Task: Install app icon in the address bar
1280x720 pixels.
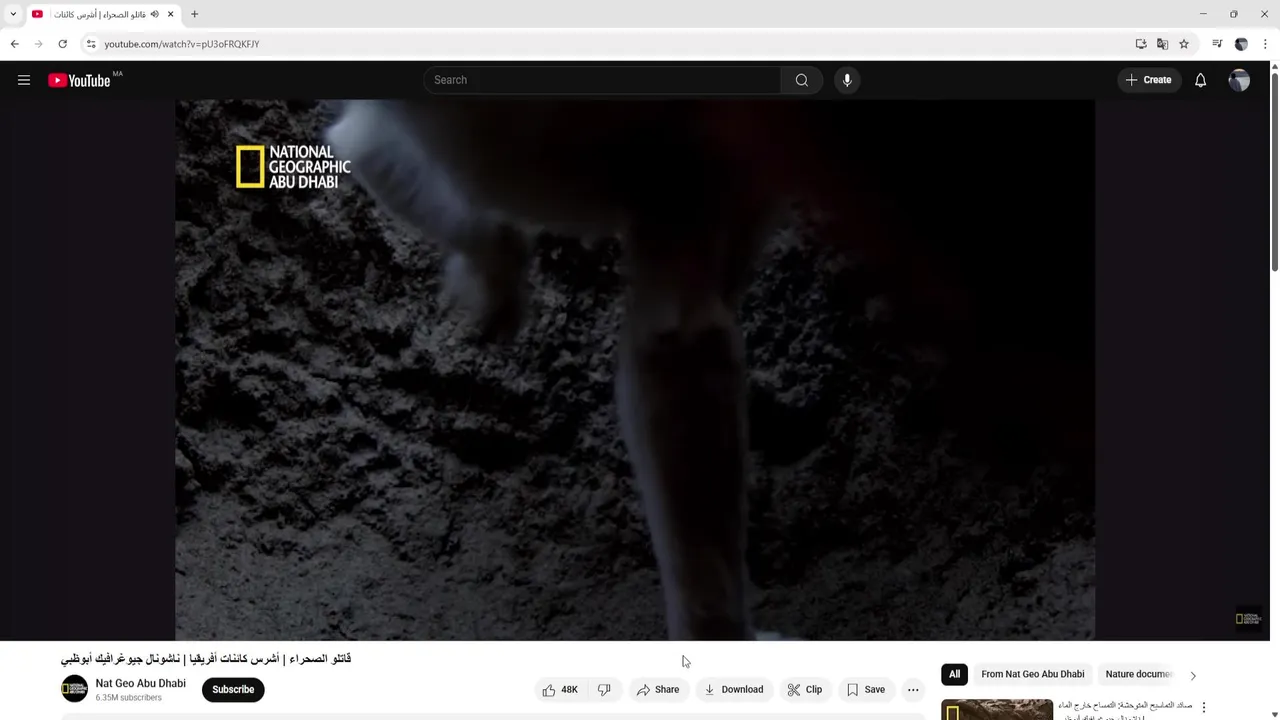Action: tap(1141, 44)
